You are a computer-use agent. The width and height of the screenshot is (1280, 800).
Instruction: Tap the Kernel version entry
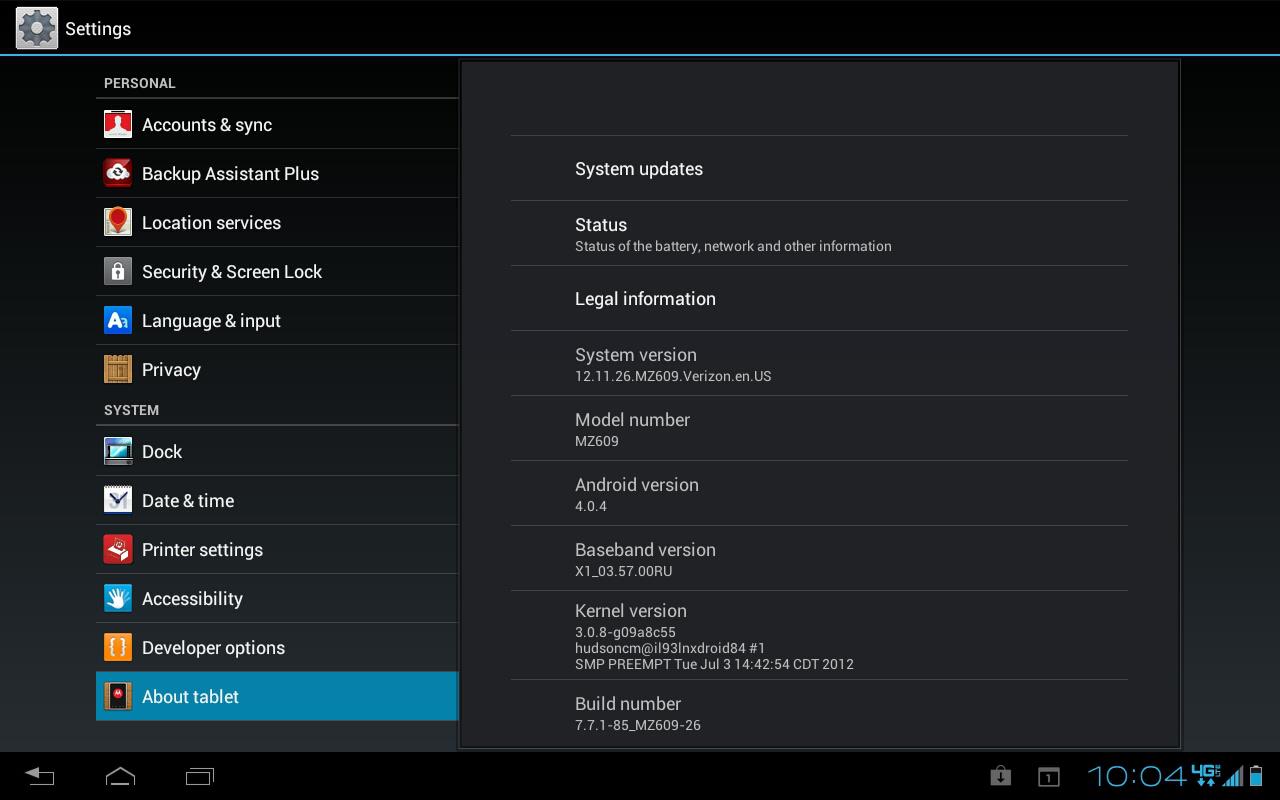(819, 635)
